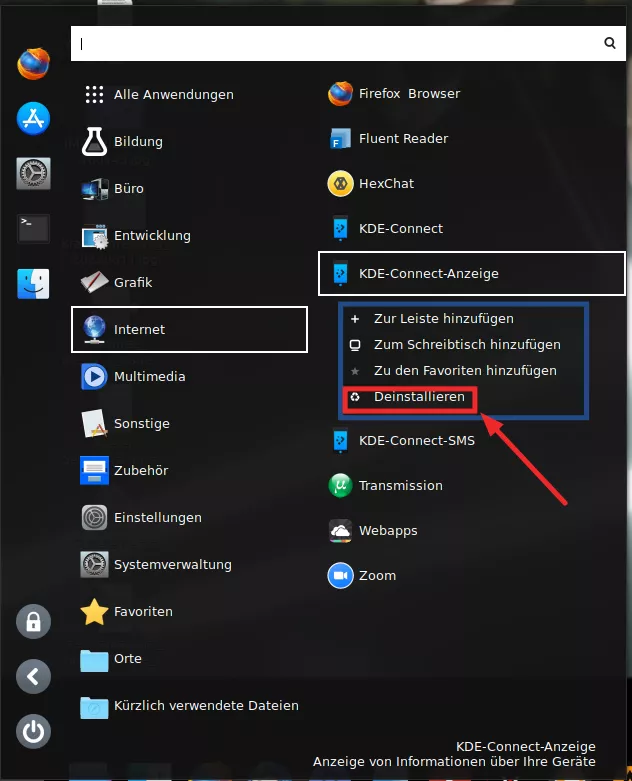Open the Systemverwaltung category
The width and height of the screenshot is (632, 781).
coord(189,564)
